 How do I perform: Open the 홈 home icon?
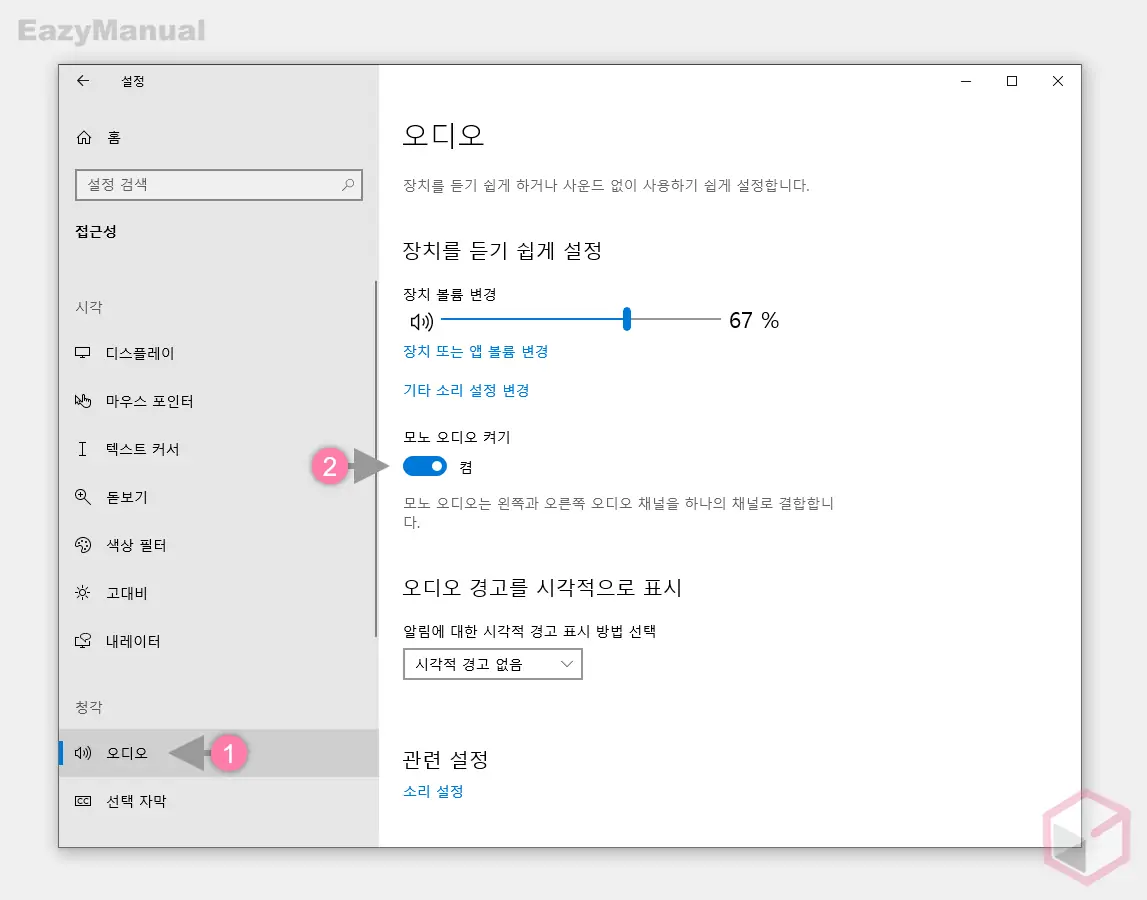84,138
